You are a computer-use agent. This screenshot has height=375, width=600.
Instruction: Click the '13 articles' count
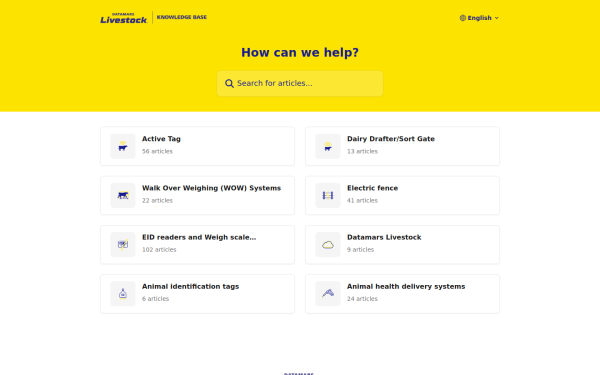[x=362, y=152]
